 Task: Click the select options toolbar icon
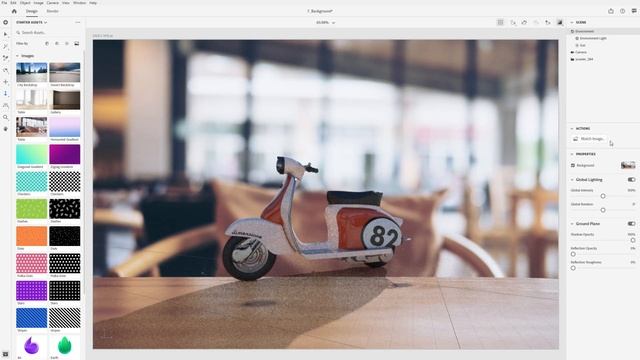pyautogui.click(x=513, y=22)
